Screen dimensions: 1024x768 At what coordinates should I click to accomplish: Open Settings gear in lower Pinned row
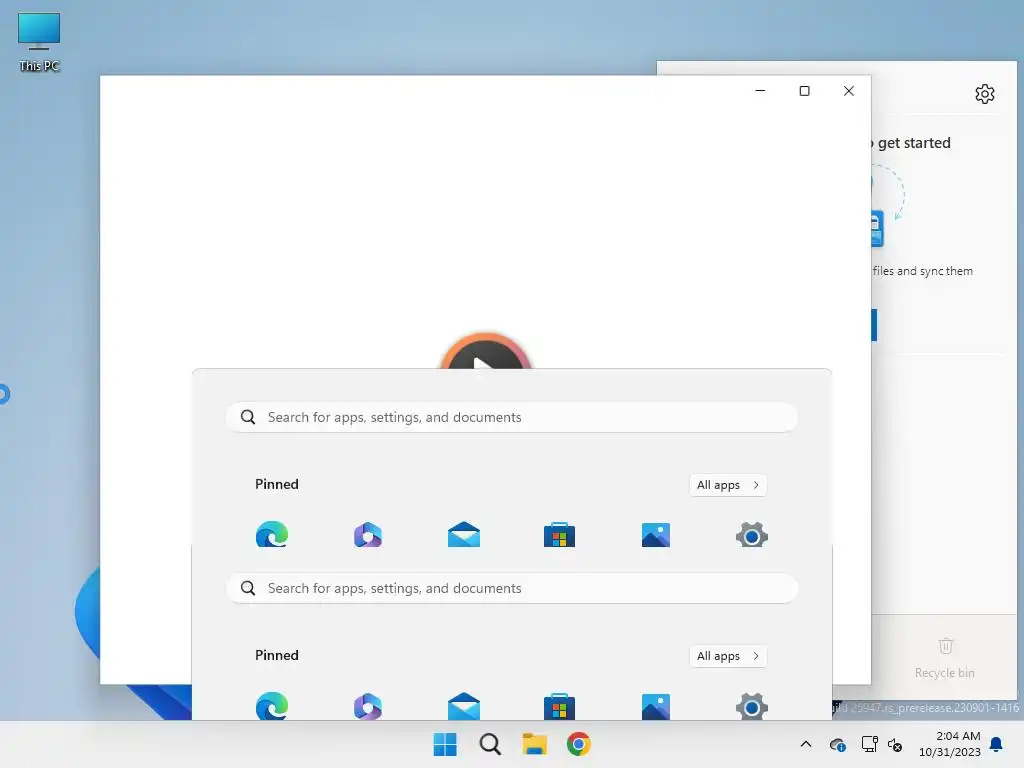(x=752, y=706)
